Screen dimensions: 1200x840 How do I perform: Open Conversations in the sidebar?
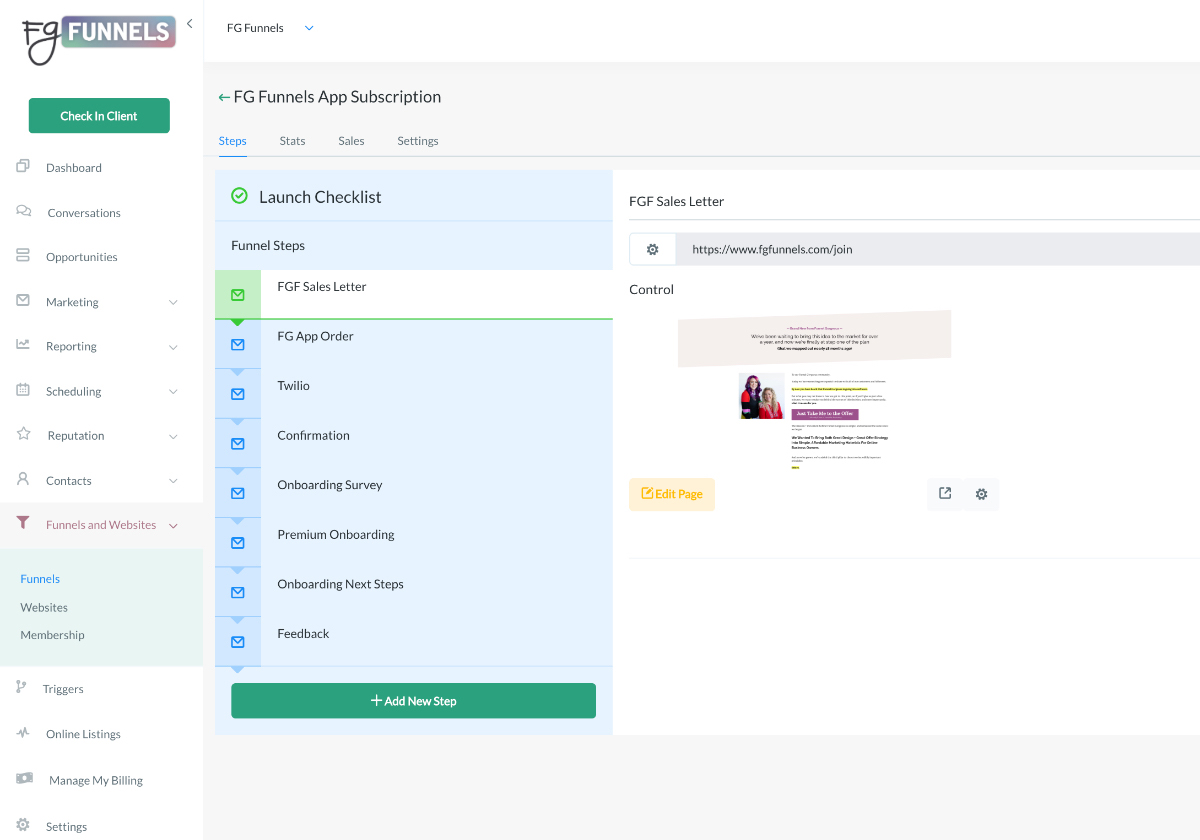pos(84,213)
